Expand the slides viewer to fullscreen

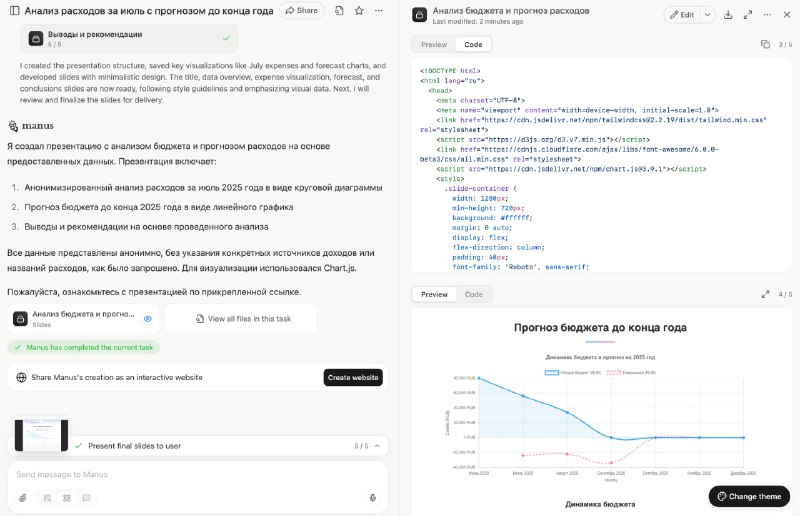(750, 15)
